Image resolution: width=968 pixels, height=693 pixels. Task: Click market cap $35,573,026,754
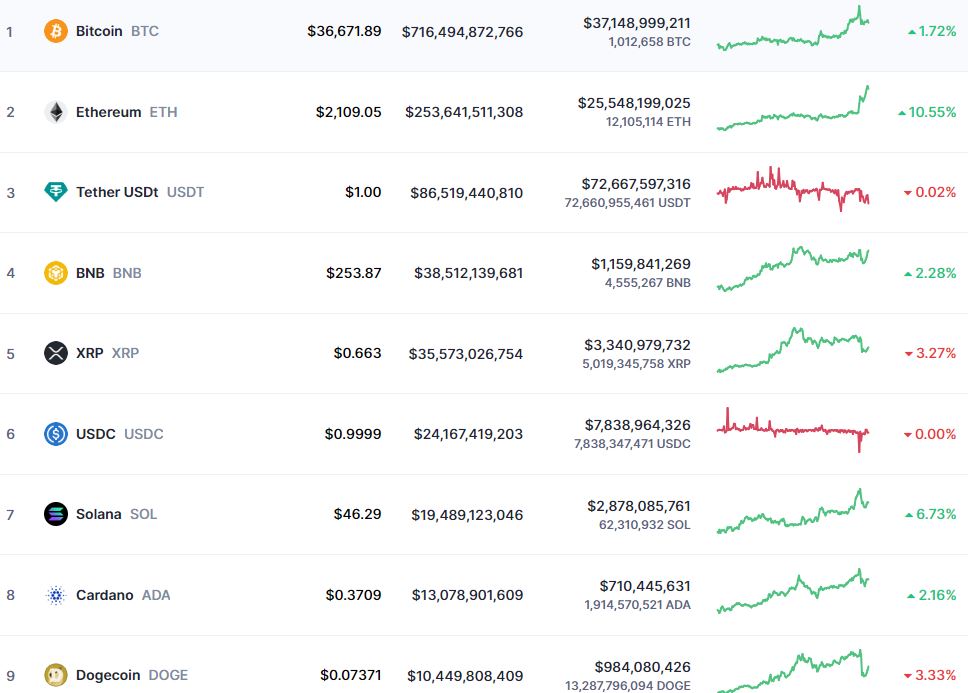pos(466,354)
